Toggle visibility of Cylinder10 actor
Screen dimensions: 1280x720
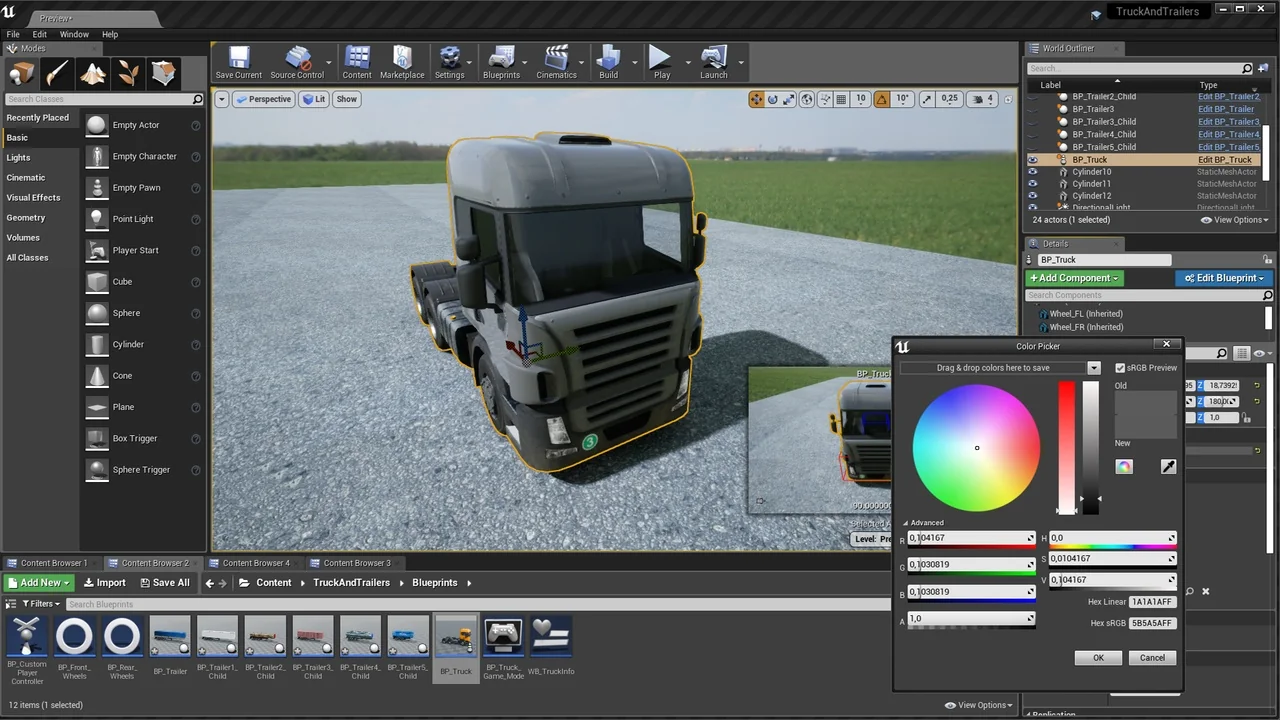pyautogui.click(x=1033, y=171)
